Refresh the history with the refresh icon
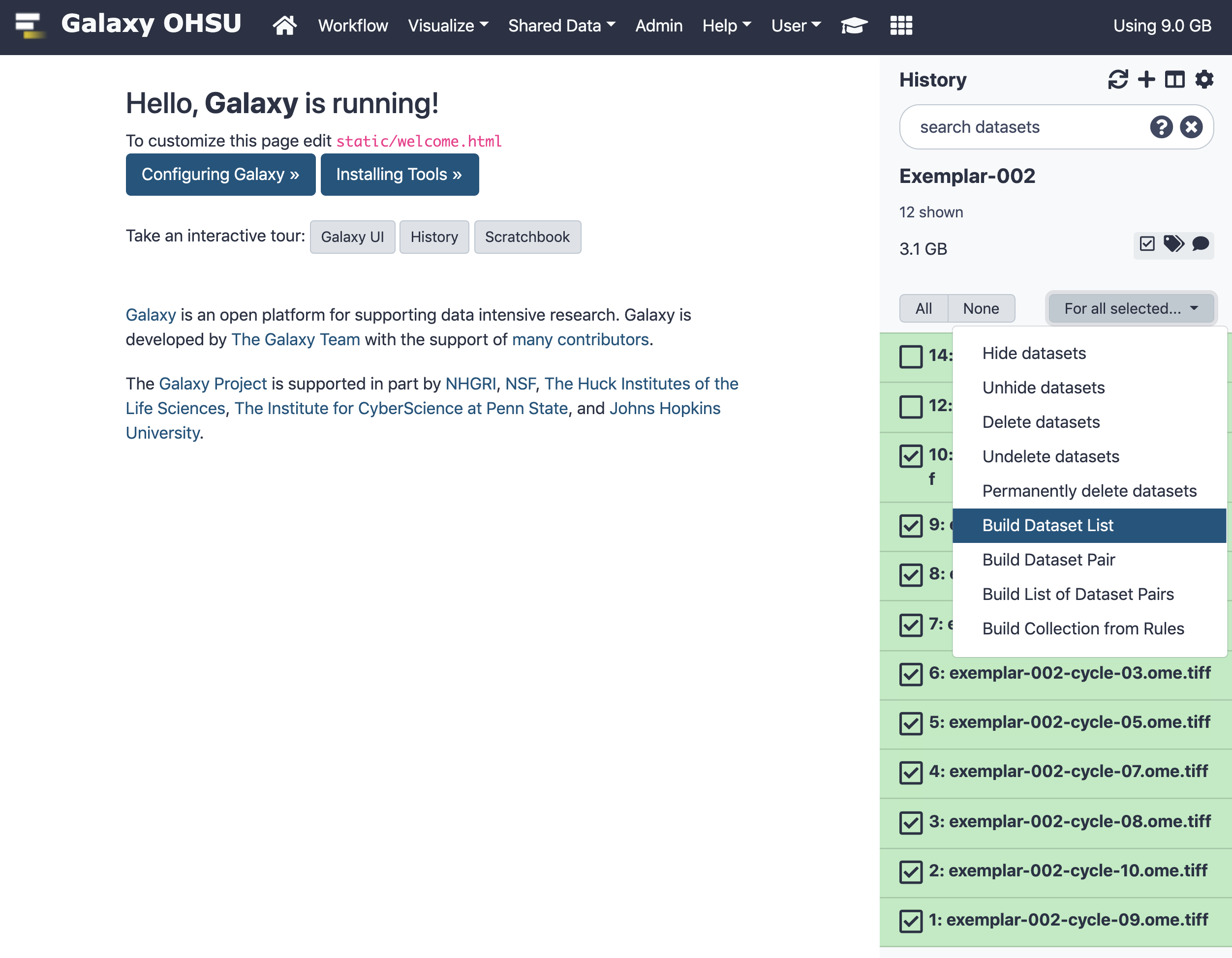The height and width of the screenshot is (958, 1232). coord(1117,80)
